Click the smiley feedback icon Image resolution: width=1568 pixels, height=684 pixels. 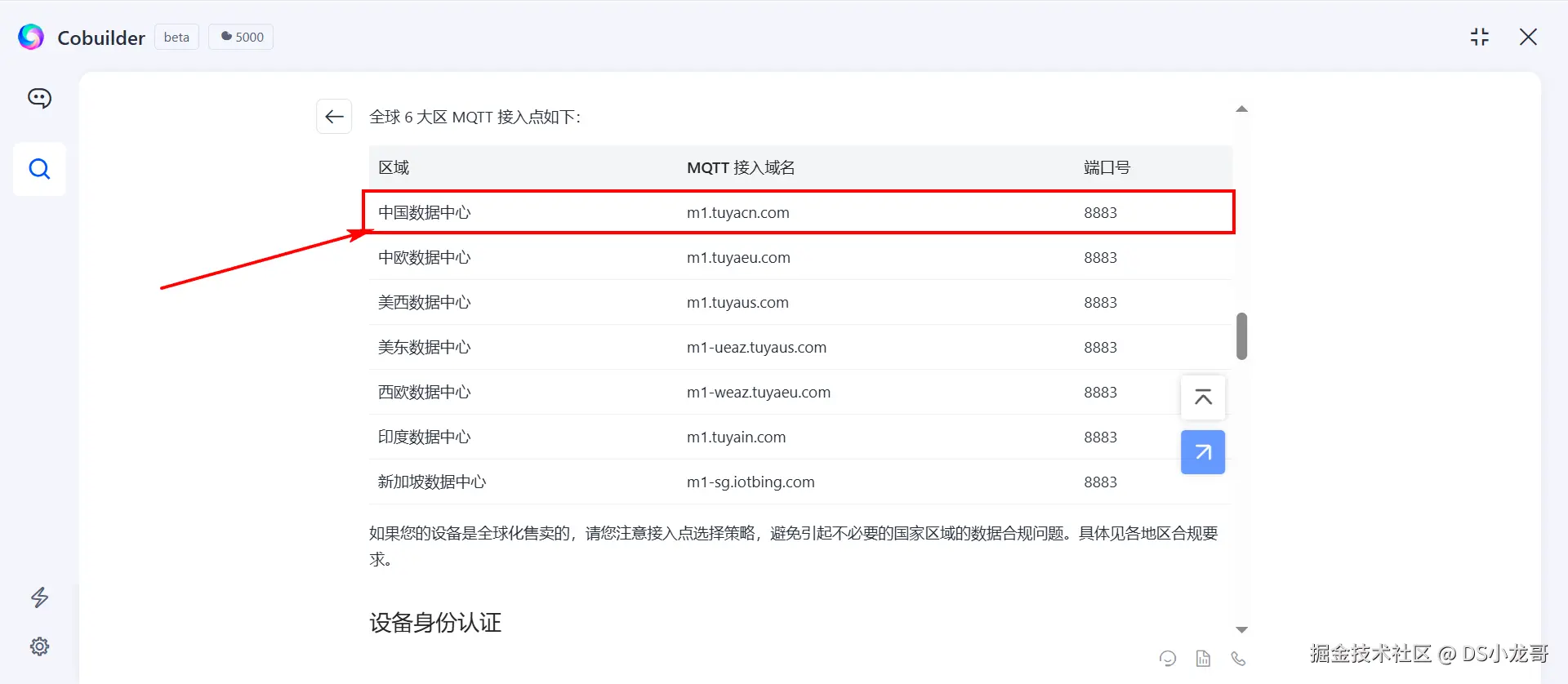(1168, 659)
